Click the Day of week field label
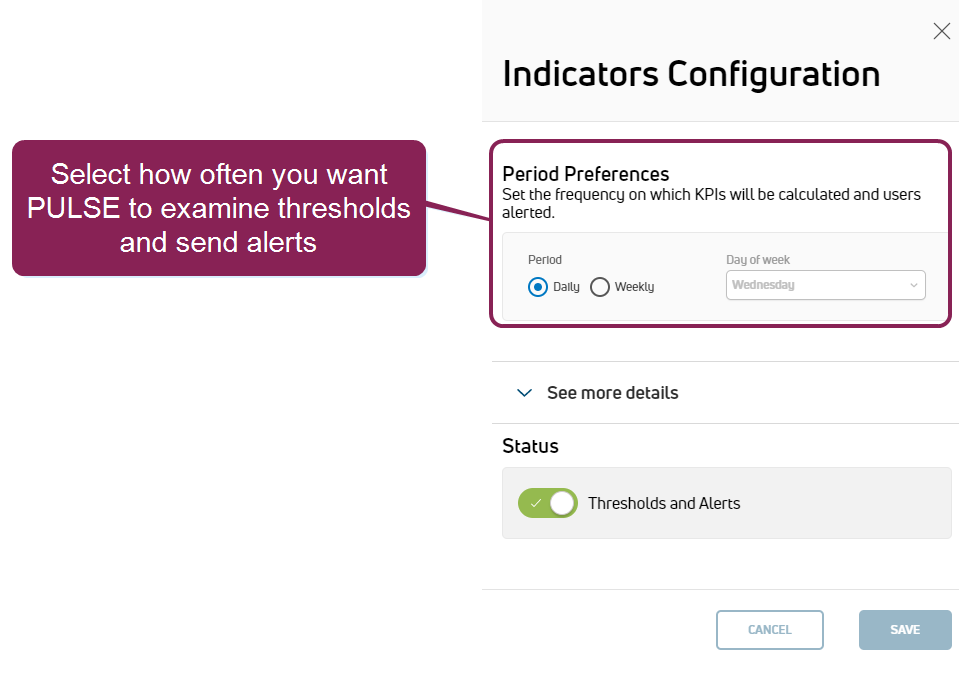This screenshot has width=959, height=673. tap(758, 260)
